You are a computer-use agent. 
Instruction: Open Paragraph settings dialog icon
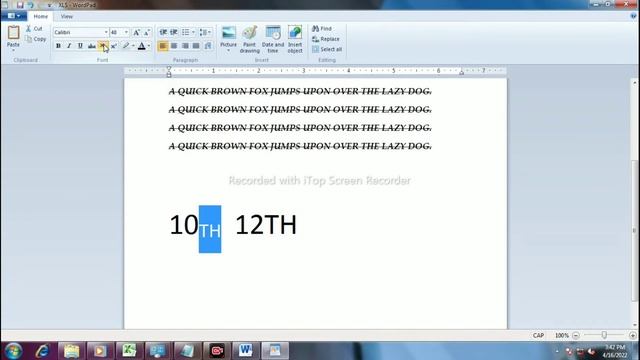(x=208, y=46)
